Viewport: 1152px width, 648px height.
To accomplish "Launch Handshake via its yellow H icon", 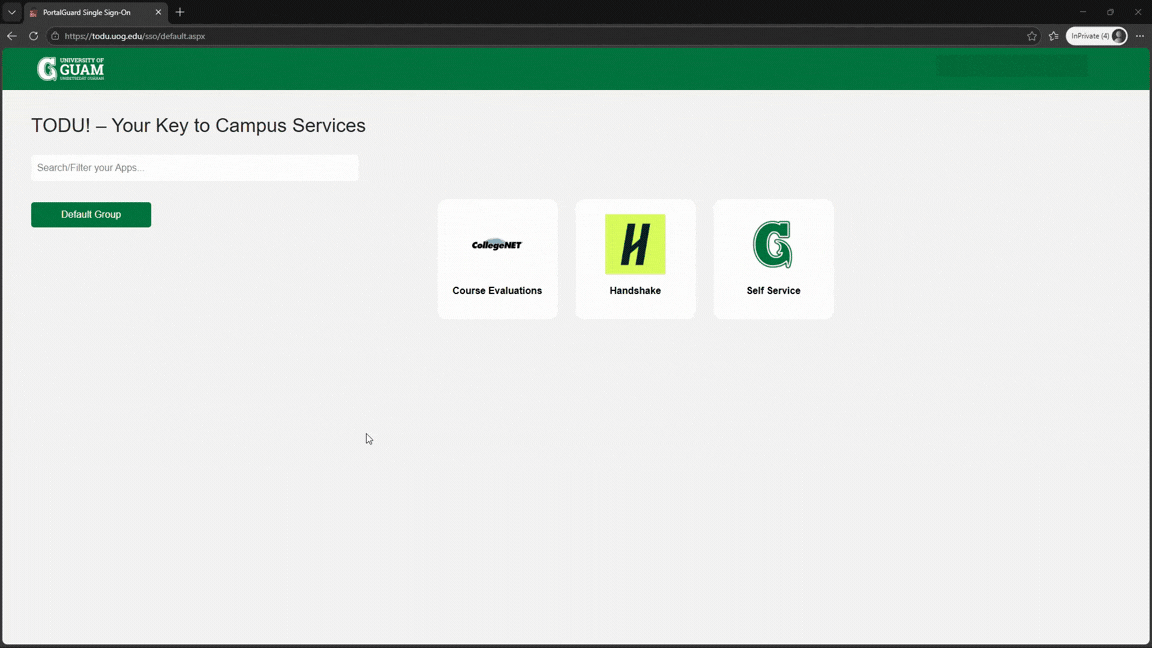I will pyautogui.click(x=635, y=244).
